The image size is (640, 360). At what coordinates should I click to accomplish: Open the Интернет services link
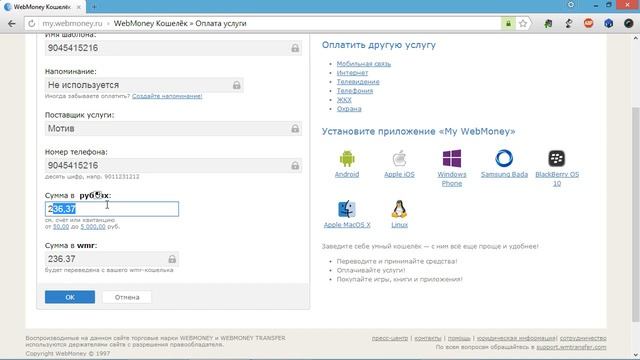pyautogui.click(x=352, y=73)
